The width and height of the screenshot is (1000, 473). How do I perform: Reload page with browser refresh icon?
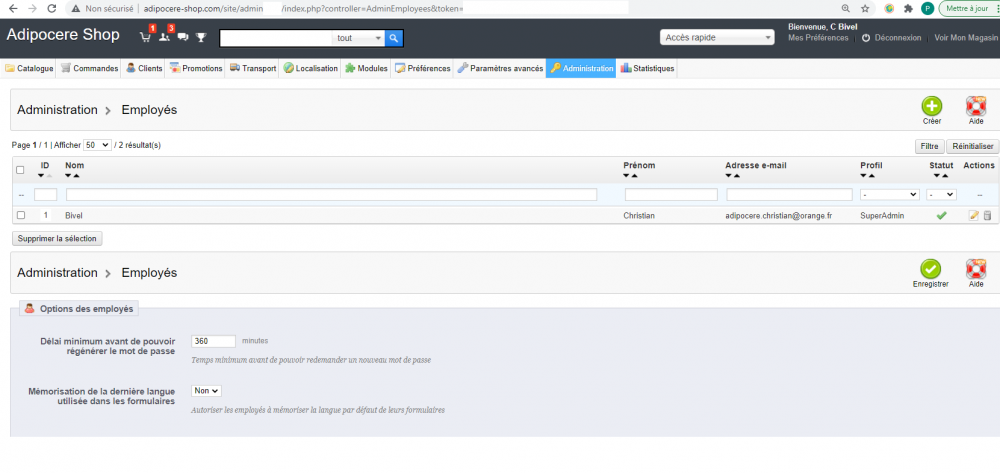click(52, 9)
